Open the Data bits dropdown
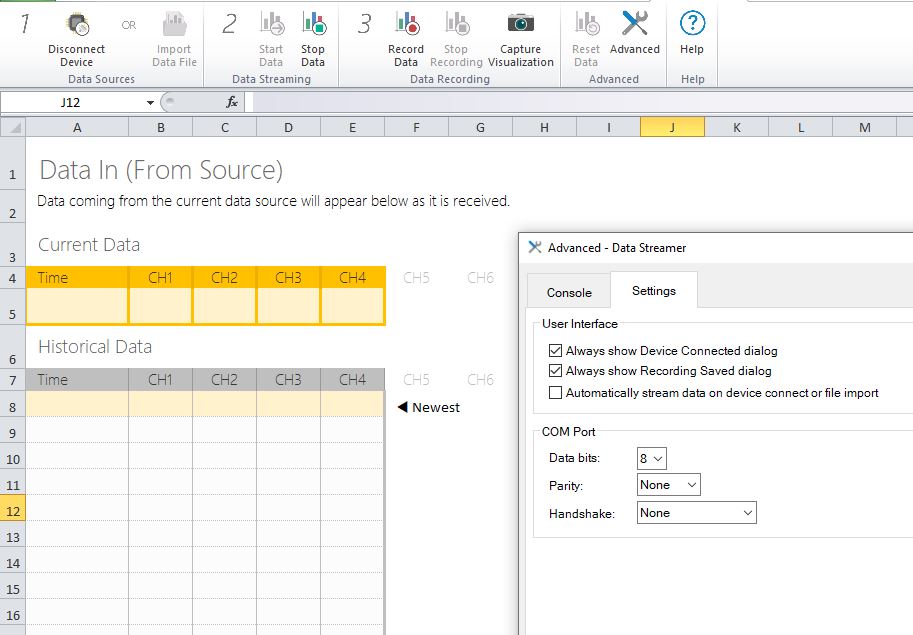Image resolution: width=913 pixels, height=635 pixels. pyautogui.click(x=652, y=459)
